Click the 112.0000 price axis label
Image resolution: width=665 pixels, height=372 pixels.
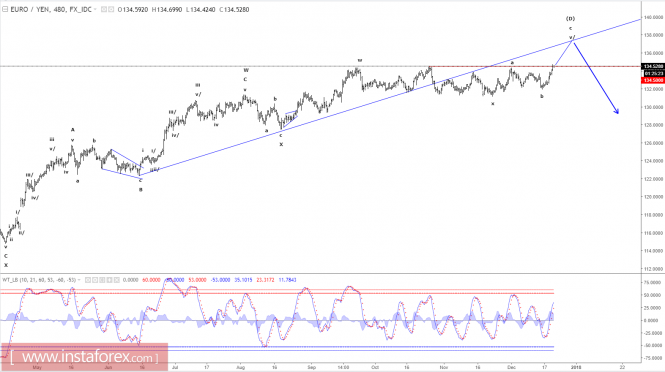point(653,269)
